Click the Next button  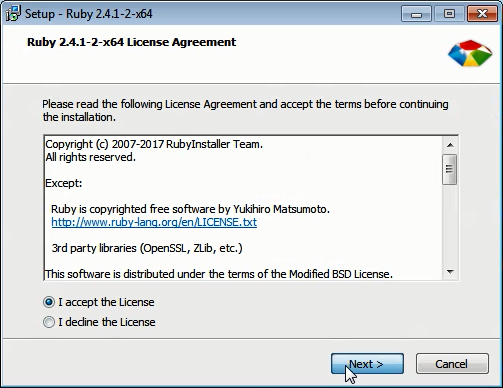pyautogui.click(x=367, y=364)
